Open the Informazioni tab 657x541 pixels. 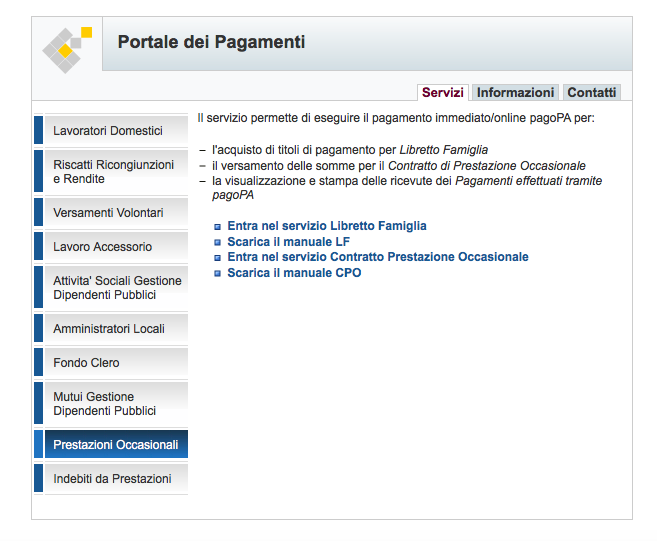point(515,92)
